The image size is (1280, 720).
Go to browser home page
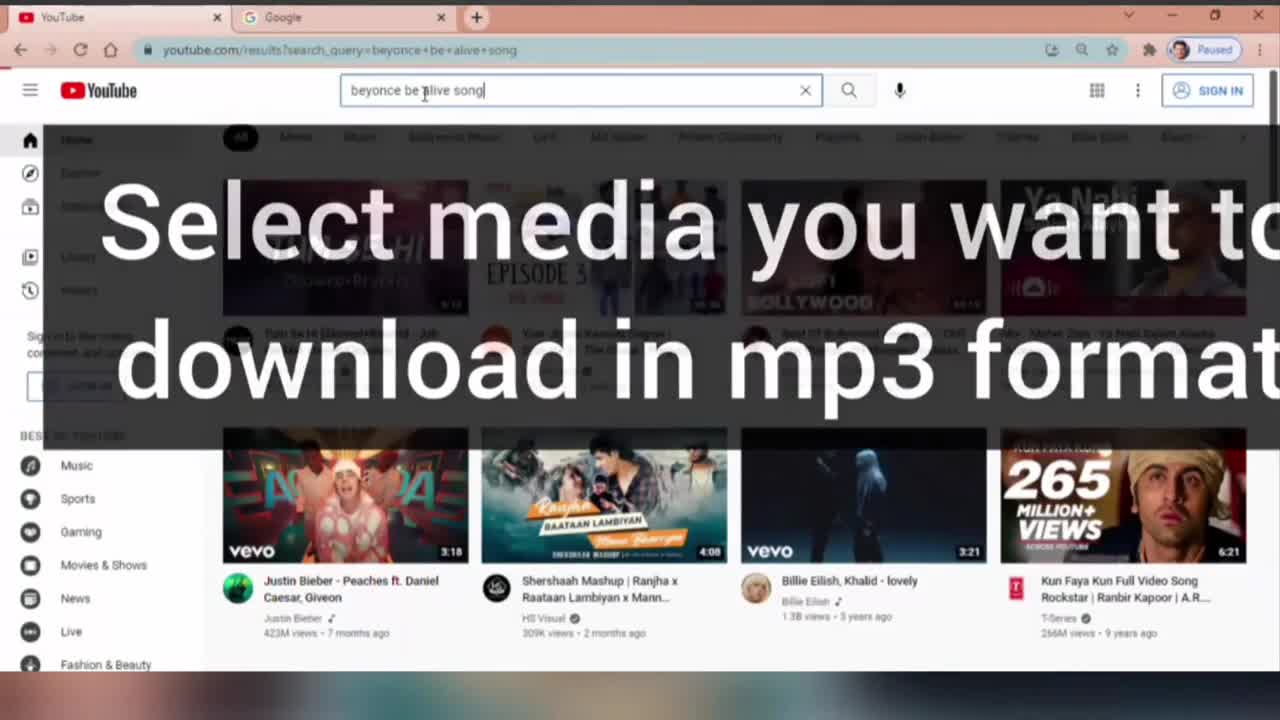point(110,50)
